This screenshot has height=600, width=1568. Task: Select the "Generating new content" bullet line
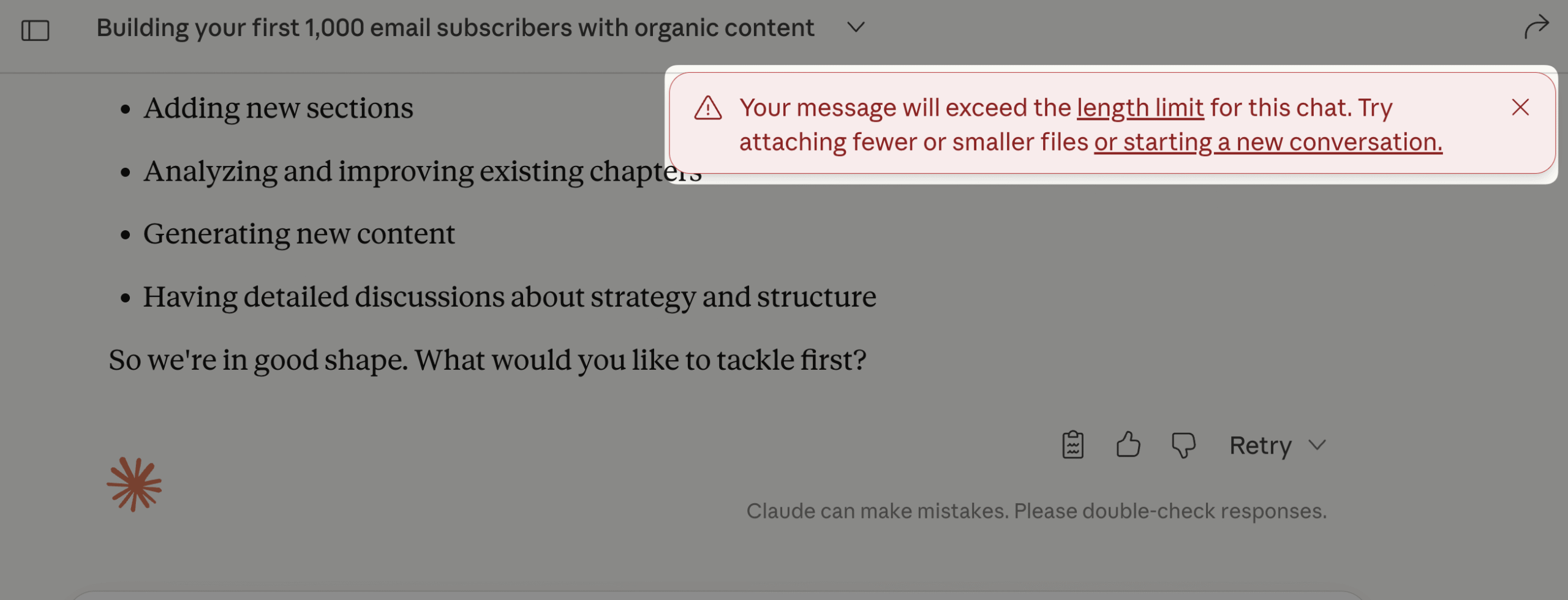299,234
